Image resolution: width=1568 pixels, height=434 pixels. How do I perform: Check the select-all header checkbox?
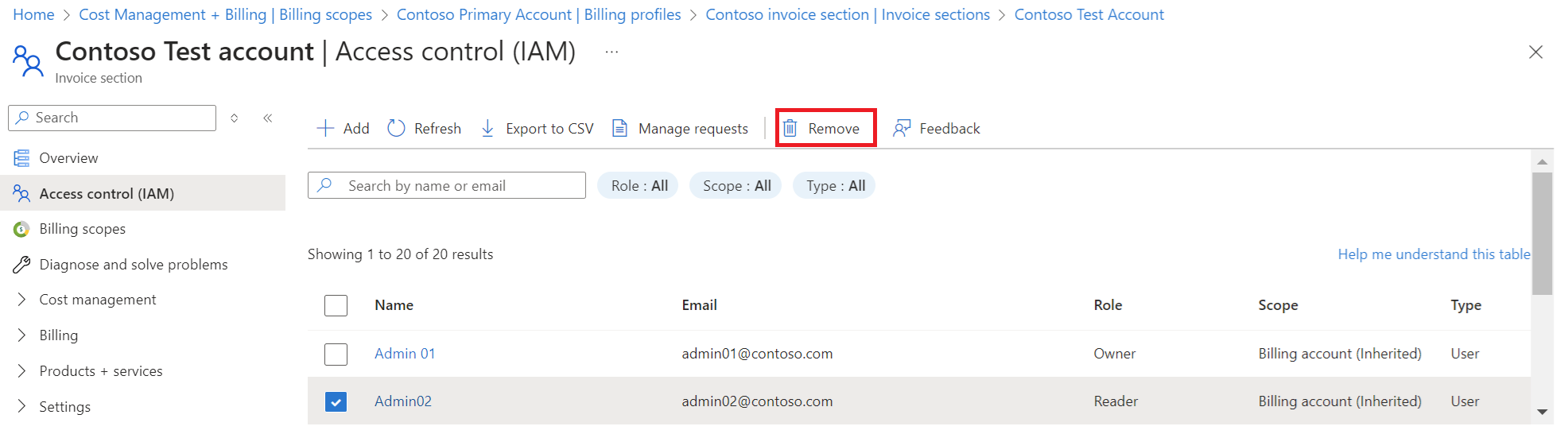click(336, 305)
